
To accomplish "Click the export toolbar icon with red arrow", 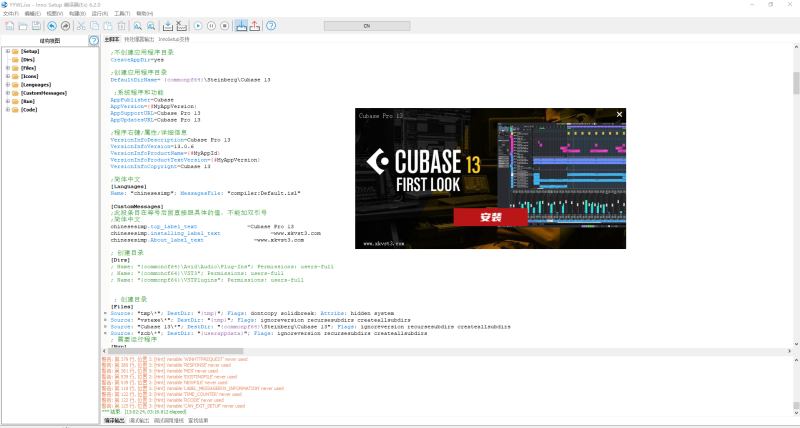I will (255, 26).
